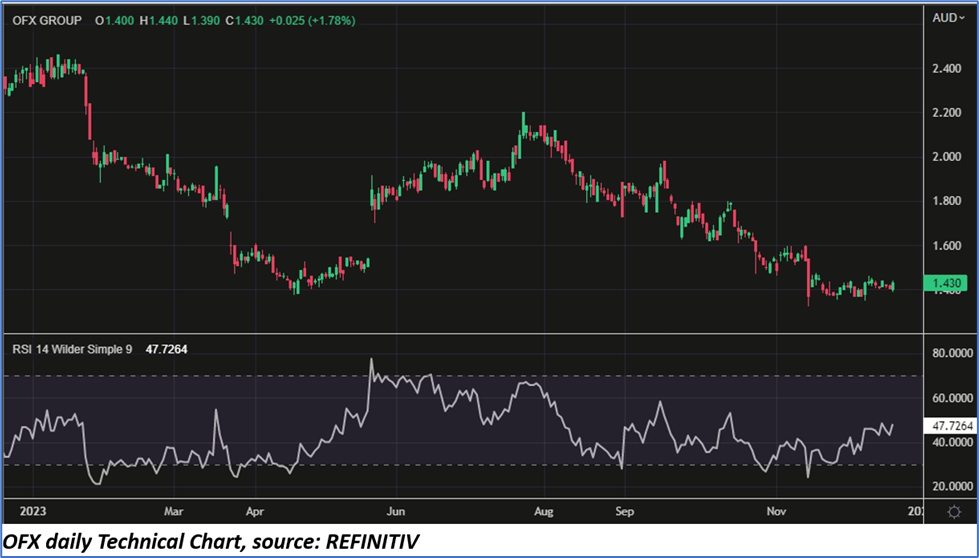Image resolution: width=979 pixels, height=558 pixels.
Task: Click the Mar label on time axis
Action: pyautogui.click(x=174, y=508)
